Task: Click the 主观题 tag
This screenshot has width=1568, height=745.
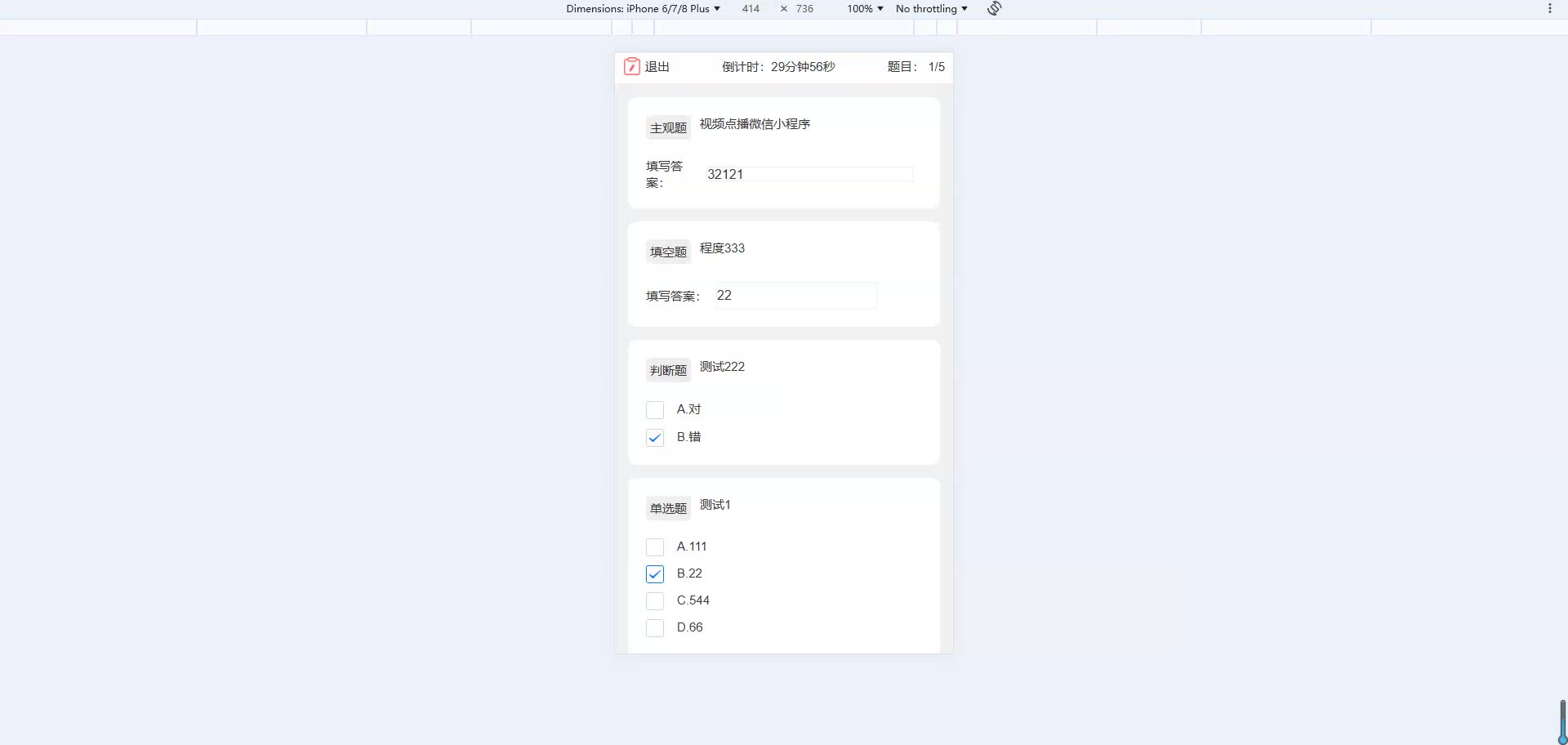Action: pyautogui.click(x=668, y=127)
